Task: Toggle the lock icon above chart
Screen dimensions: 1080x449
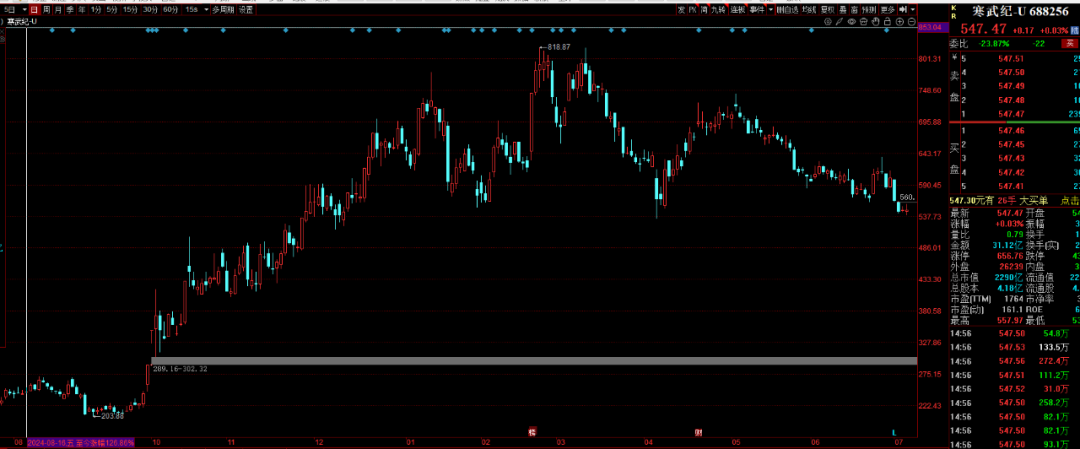Action: [x=887, y=22]
